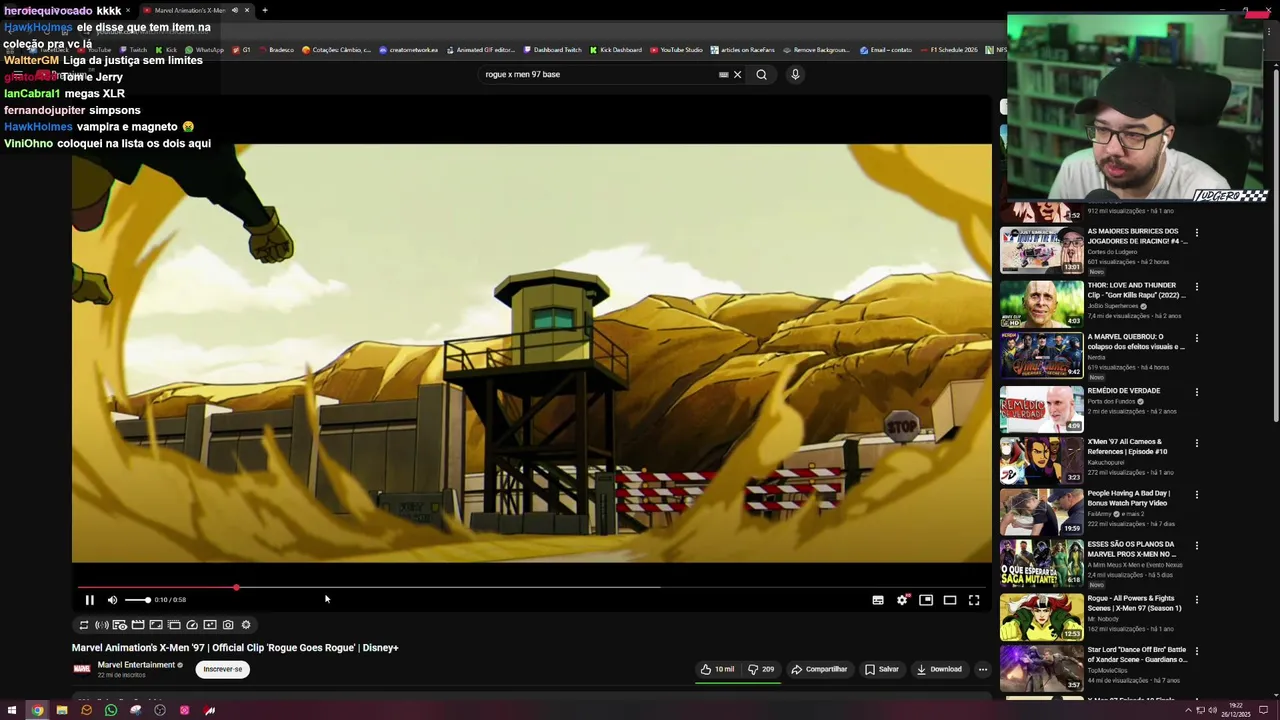1280x720 pixels.
Task: Open Chrome from taskbar
Action: tap(37, 710)
